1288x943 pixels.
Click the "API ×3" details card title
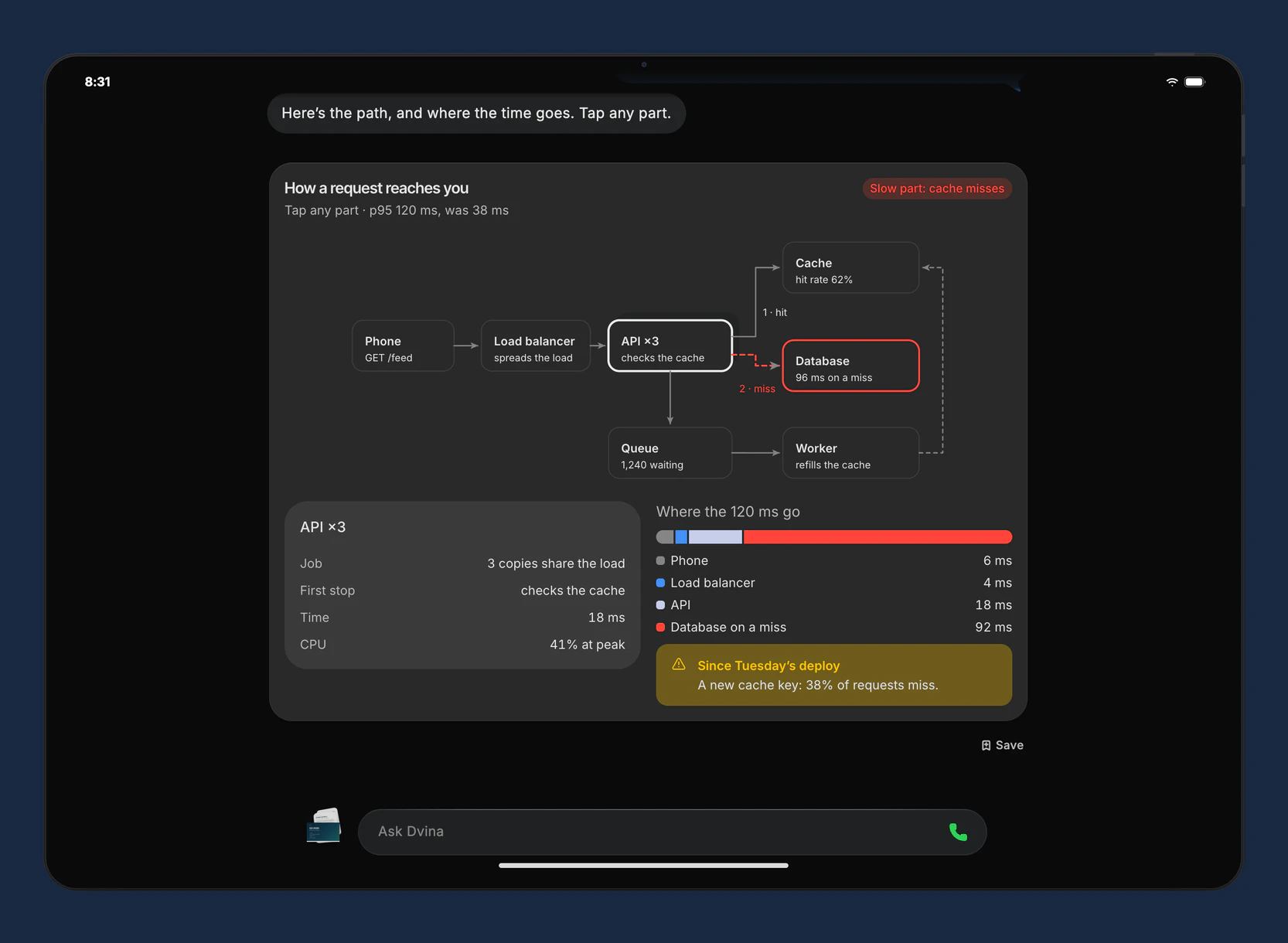(323, 527)
